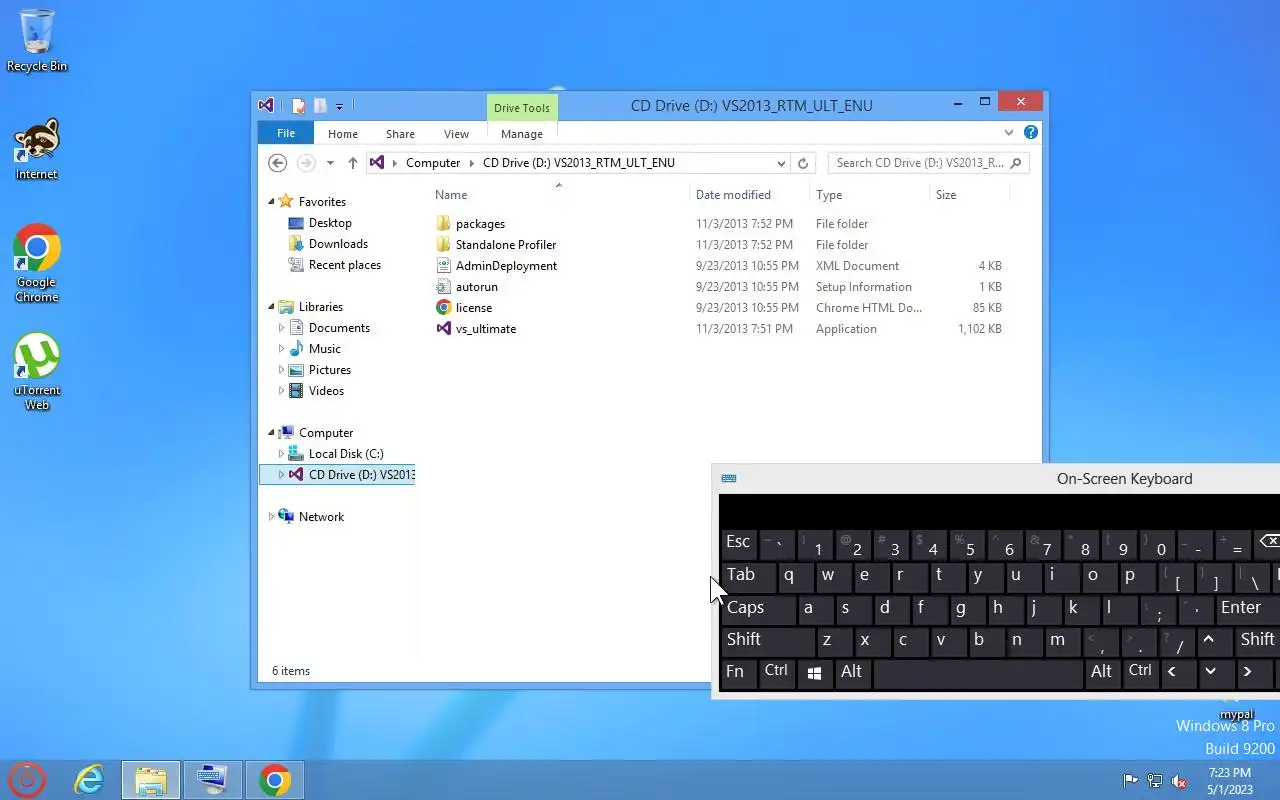Image resolution: width=1280 pixels, height=800 pixels.
Task: Click the Forward navigation arrow
Action: (x=306, y=163)
